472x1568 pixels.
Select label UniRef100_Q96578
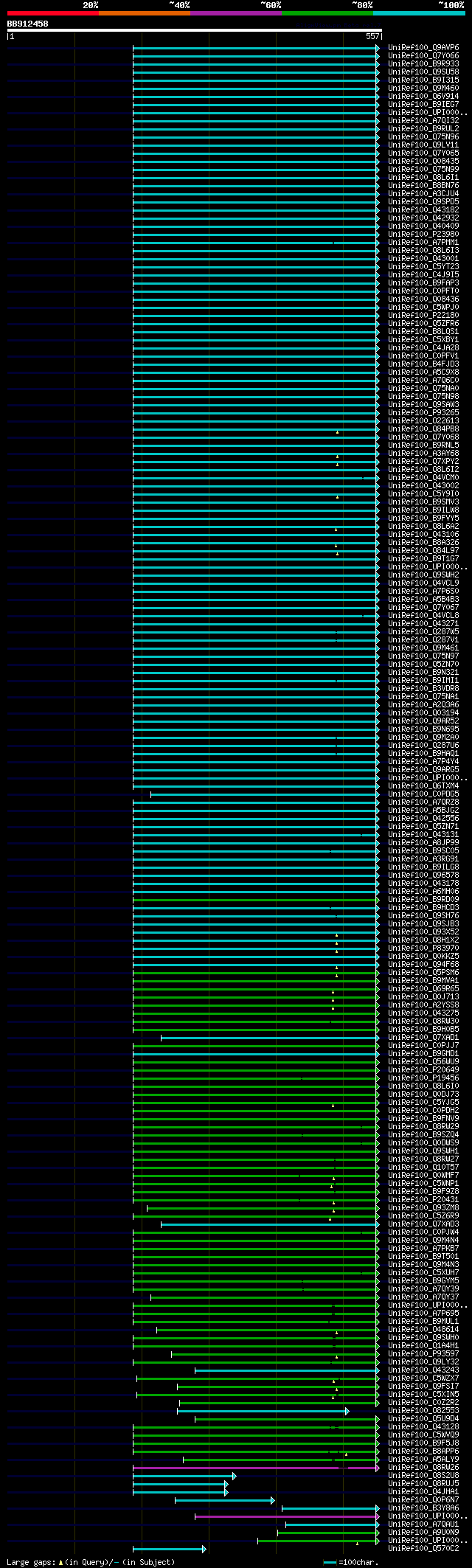(x=423, y=875)
